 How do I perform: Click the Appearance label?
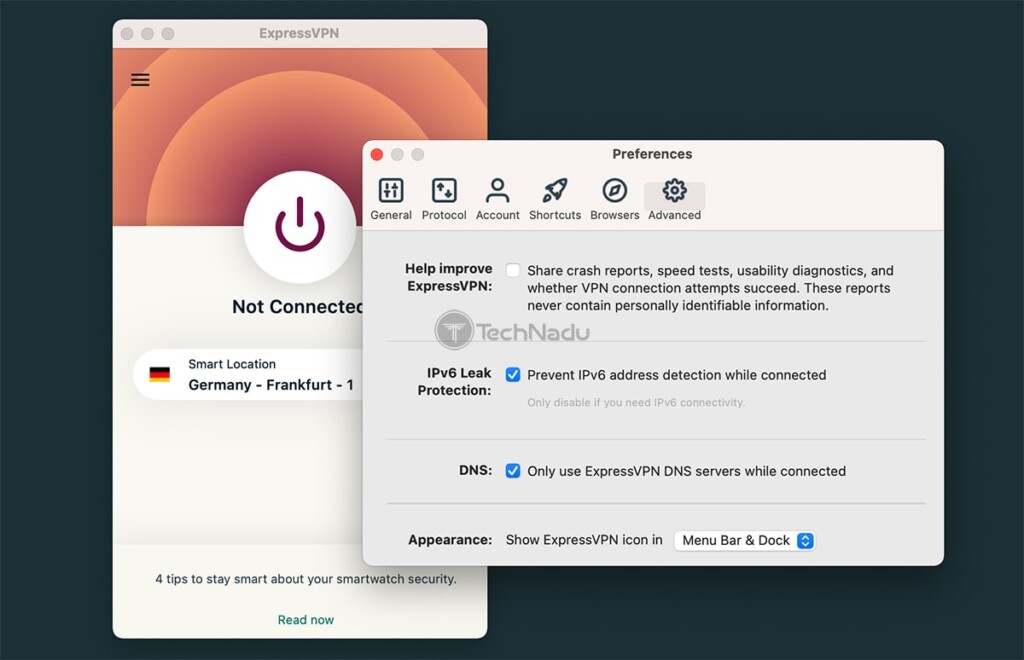450,540
